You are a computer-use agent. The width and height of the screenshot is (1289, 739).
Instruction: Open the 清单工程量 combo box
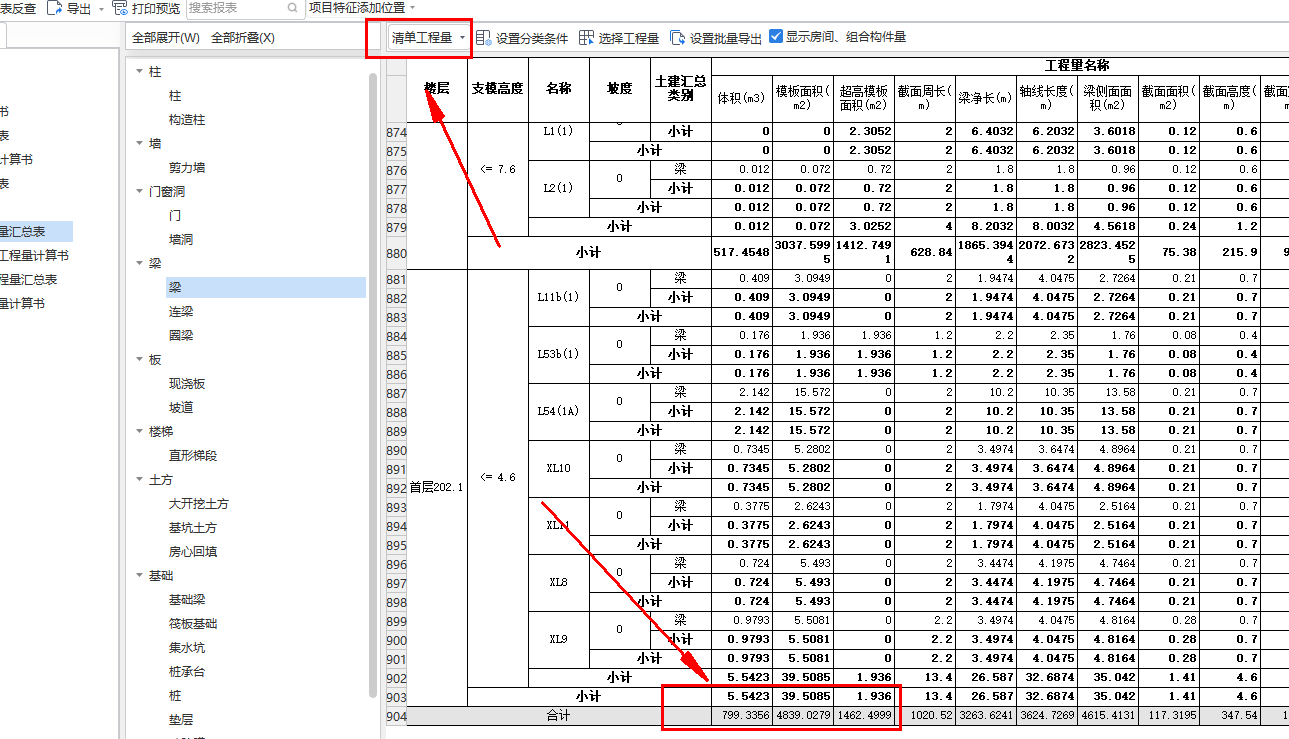click(430, 38)
